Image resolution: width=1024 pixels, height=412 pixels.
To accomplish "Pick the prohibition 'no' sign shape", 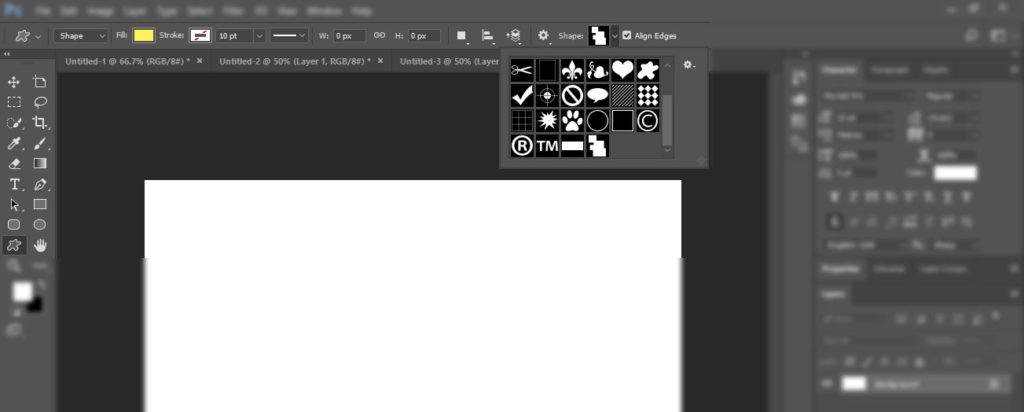I will pos(572,95).
